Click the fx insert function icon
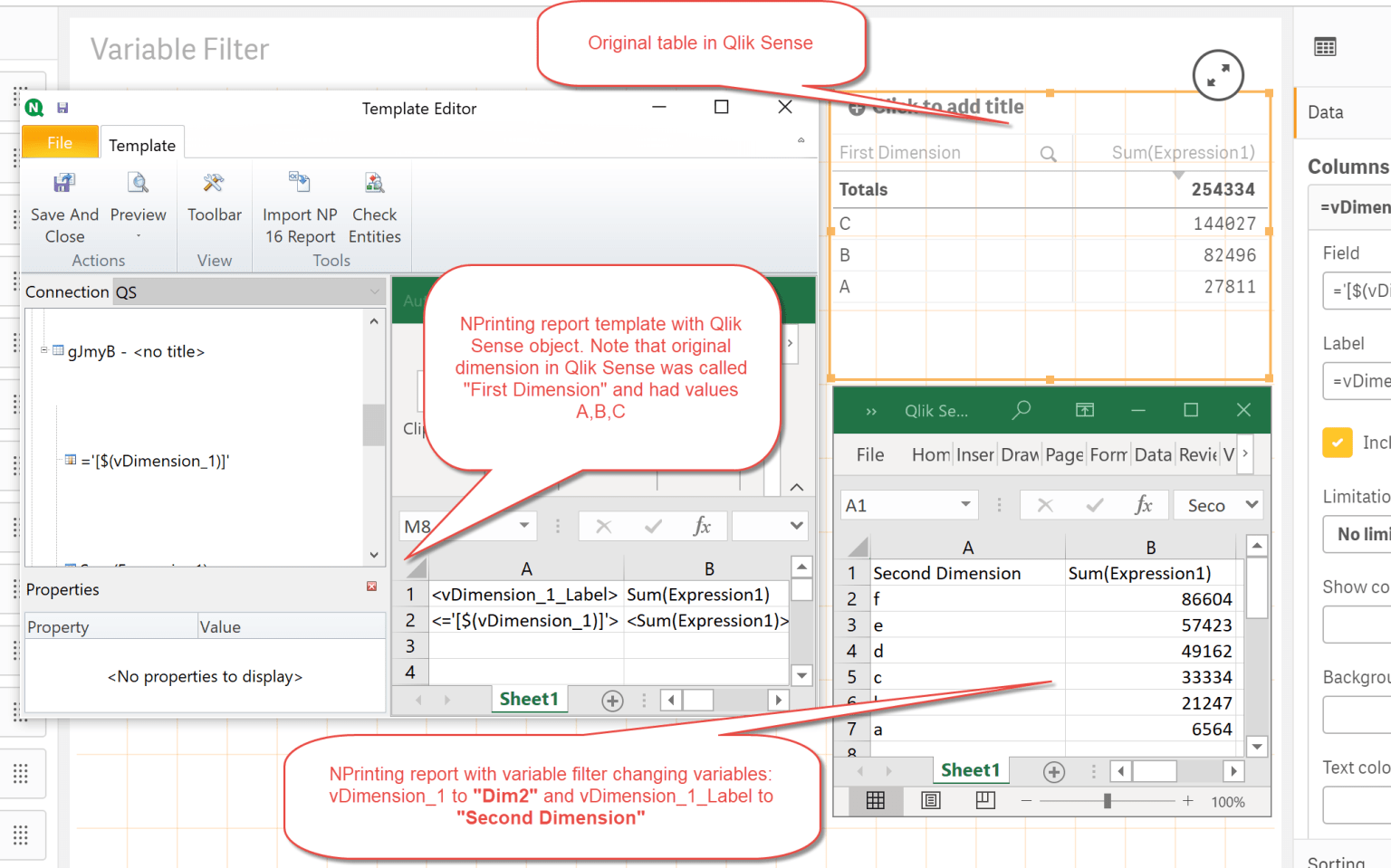This screenshot has width=1391, height=868. click(x=705, y=526)
